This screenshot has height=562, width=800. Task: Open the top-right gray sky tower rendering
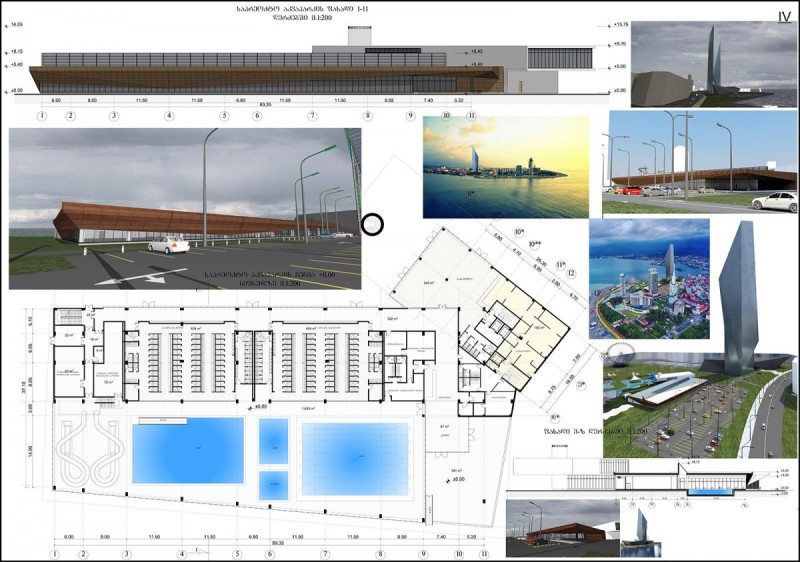pyautogui.click(x=714, y=64)
